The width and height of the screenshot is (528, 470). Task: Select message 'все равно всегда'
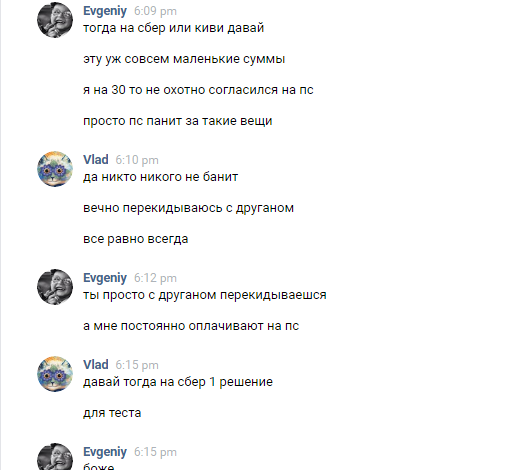coord(135,239)
